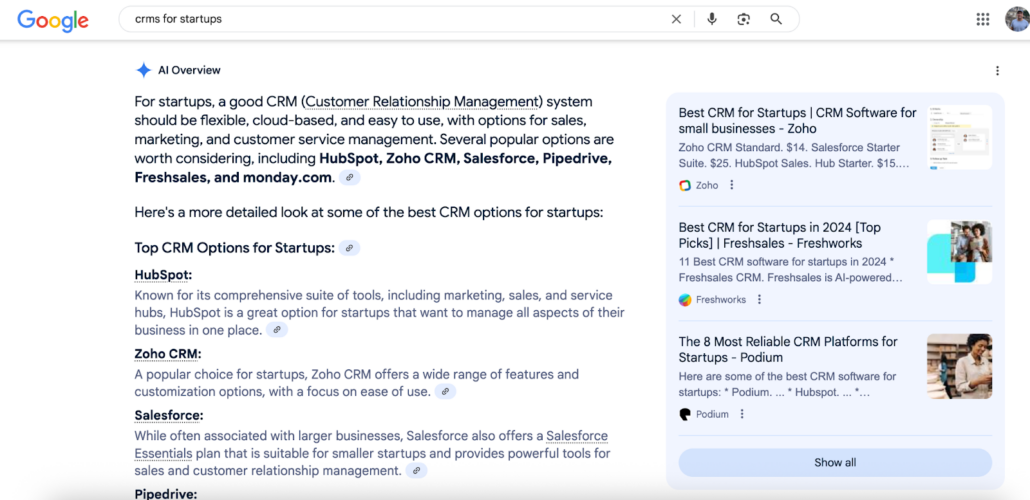Image resolution: width=1030 pixels, height=500 pixels.
Task: Open three-dot menu beside Freshworks source
Action: (x=759, y=300)
